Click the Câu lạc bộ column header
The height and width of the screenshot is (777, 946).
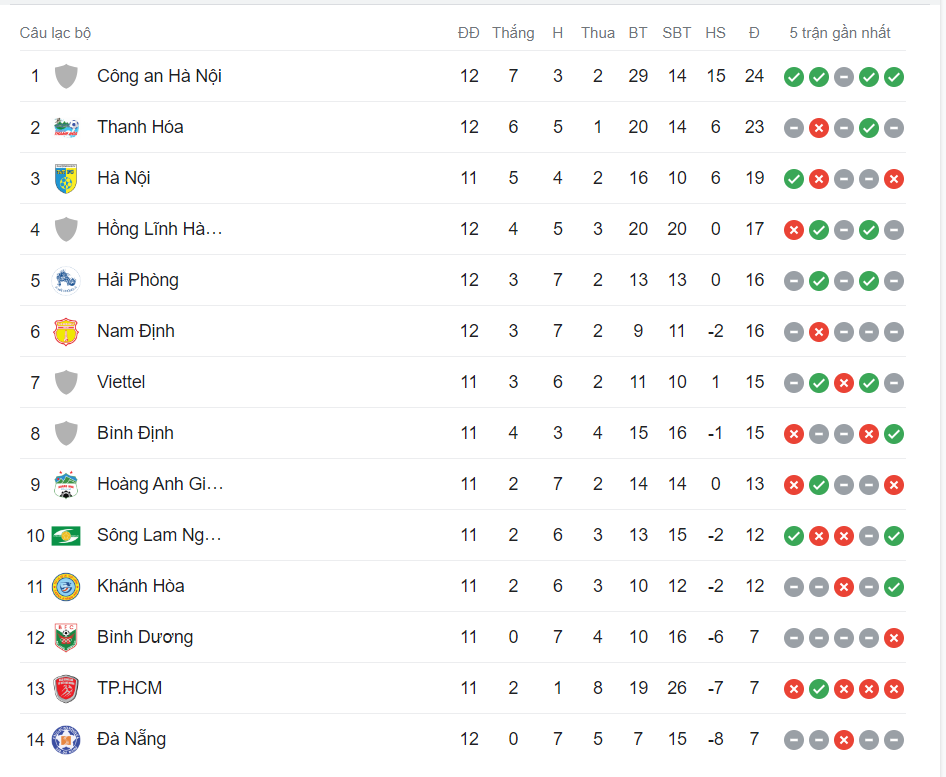point(55,33)
